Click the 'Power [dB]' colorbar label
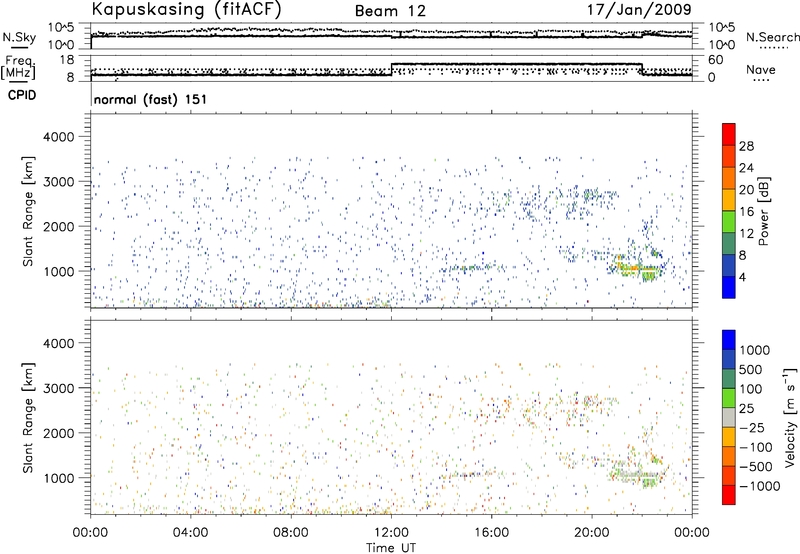The width and height of the screenshot is (800, 554). point(763,211)
